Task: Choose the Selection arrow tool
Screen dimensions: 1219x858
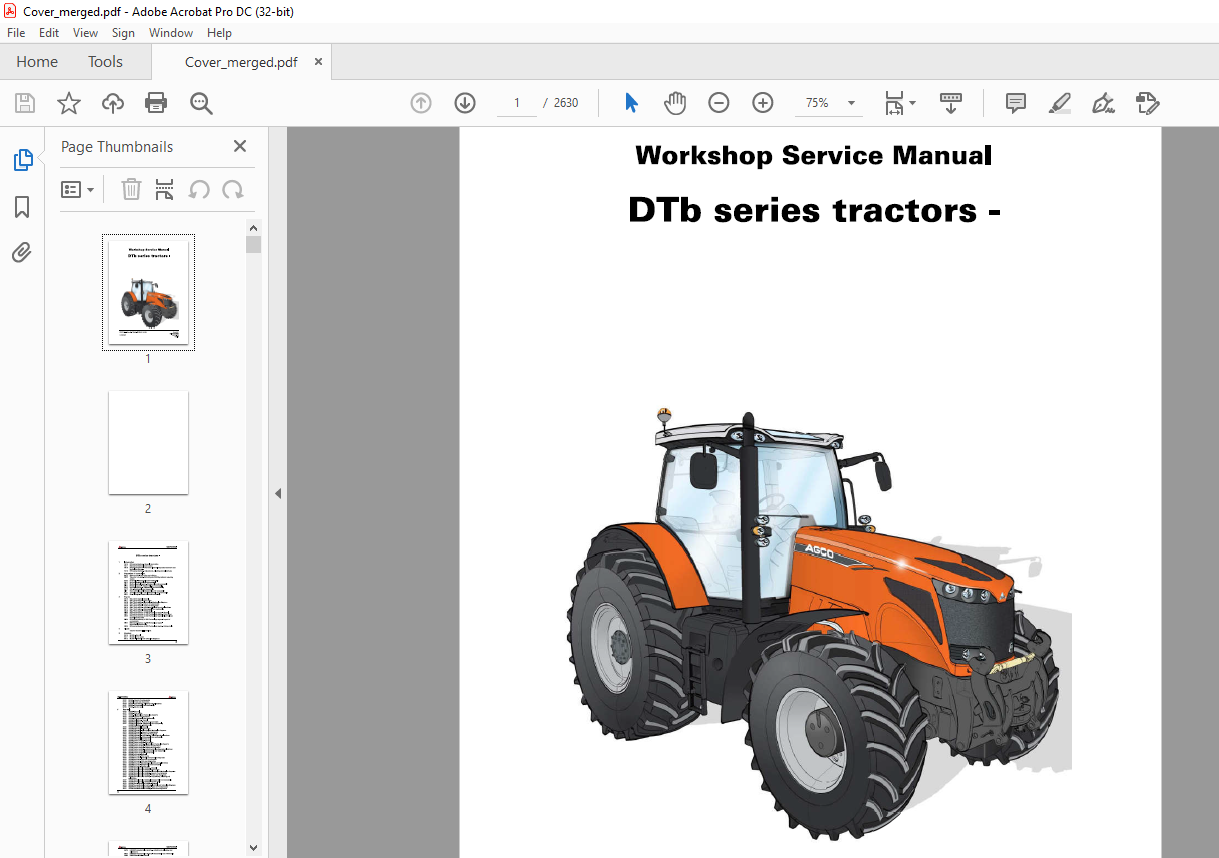Action: tap(631, 103)
